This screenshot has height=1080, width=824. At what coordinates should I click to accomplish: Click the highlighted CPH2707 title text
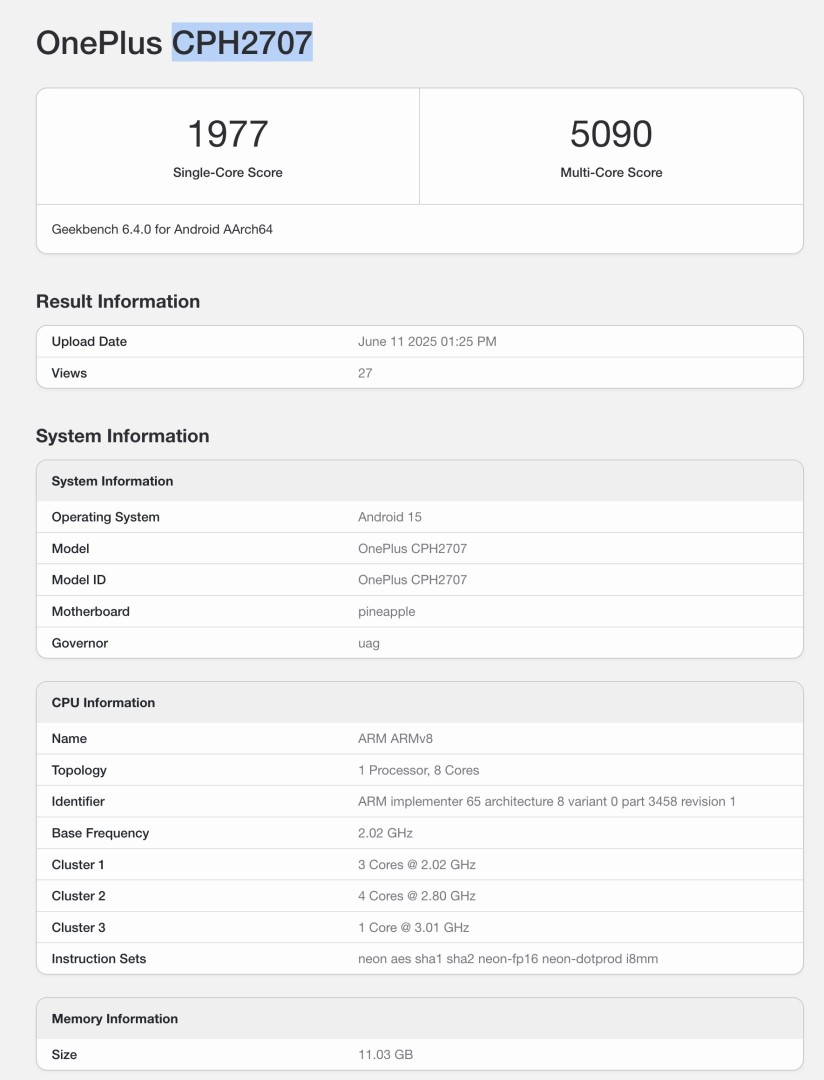click(242, 42)
